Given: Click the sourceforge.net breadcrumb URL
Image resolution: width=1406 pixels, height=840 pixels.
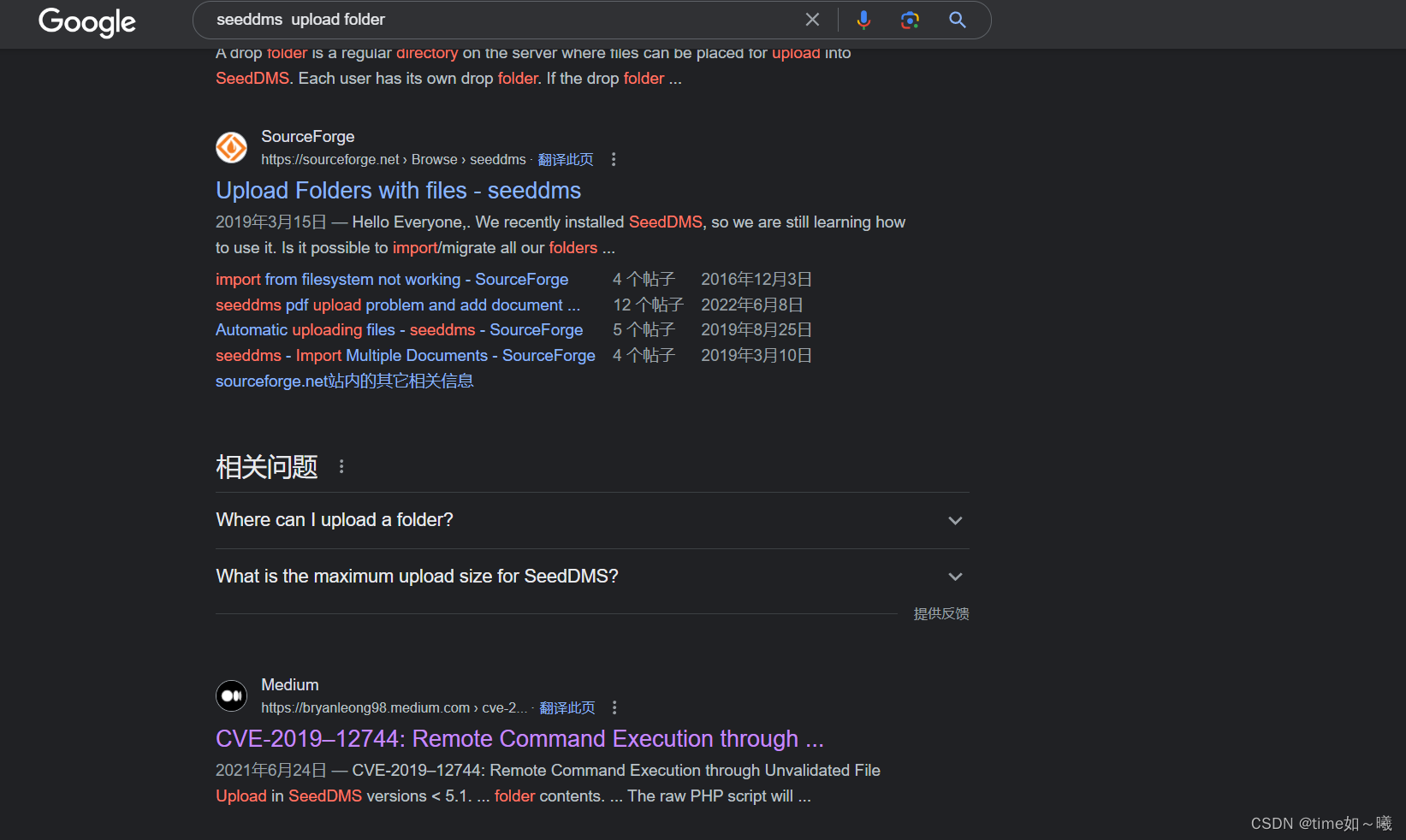Looking at the screenshot, I should (x=394, y=159).
